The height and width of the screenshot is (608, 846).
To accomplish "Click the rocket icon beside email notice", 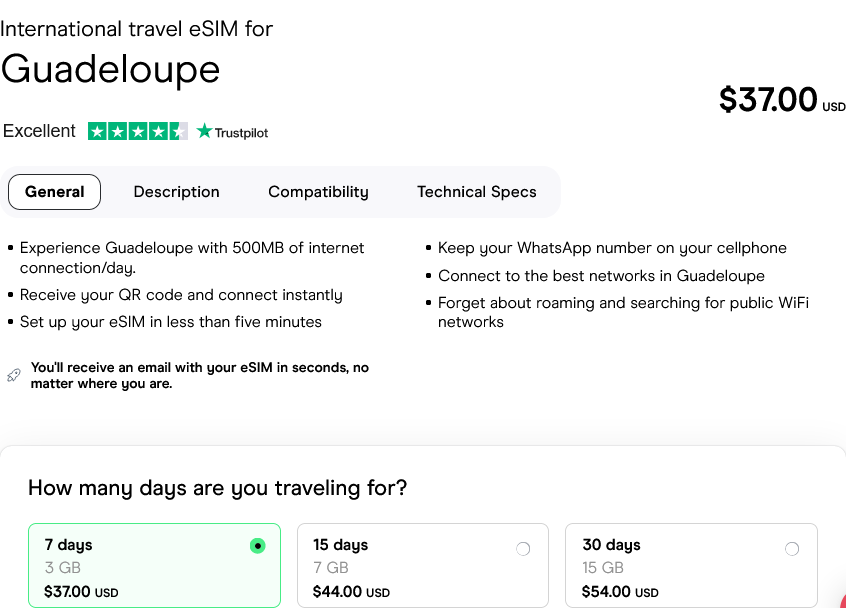I will tap(13, 375).
